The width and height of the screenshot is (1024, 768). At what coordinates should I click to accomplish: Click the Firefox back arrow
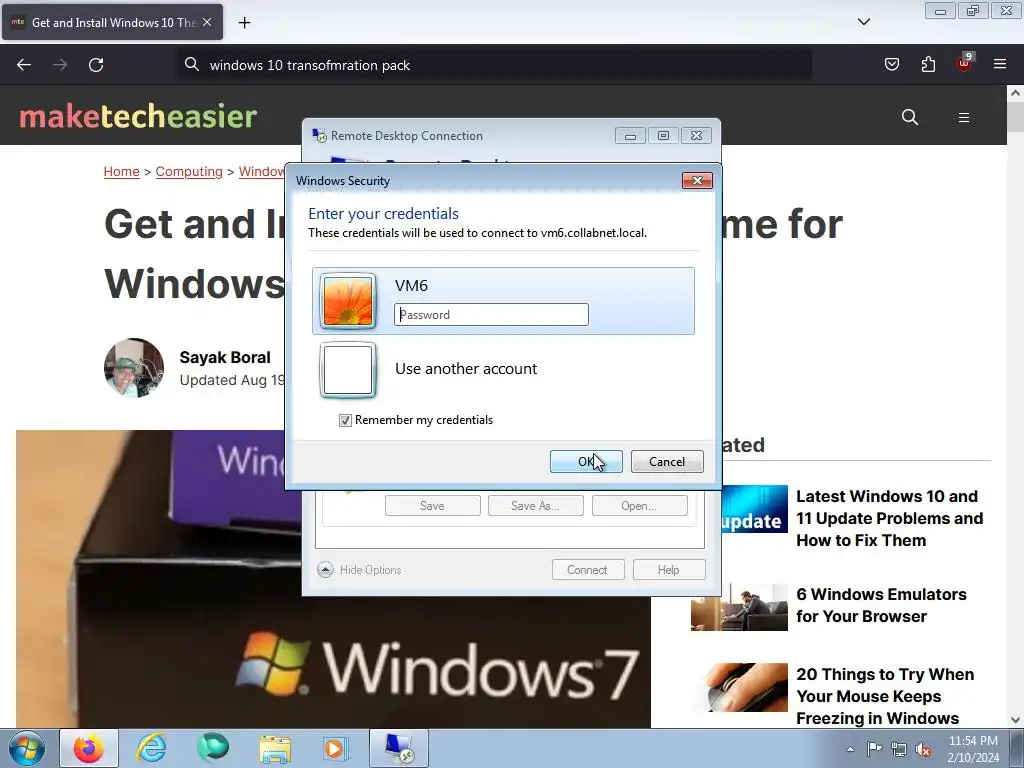24,65
